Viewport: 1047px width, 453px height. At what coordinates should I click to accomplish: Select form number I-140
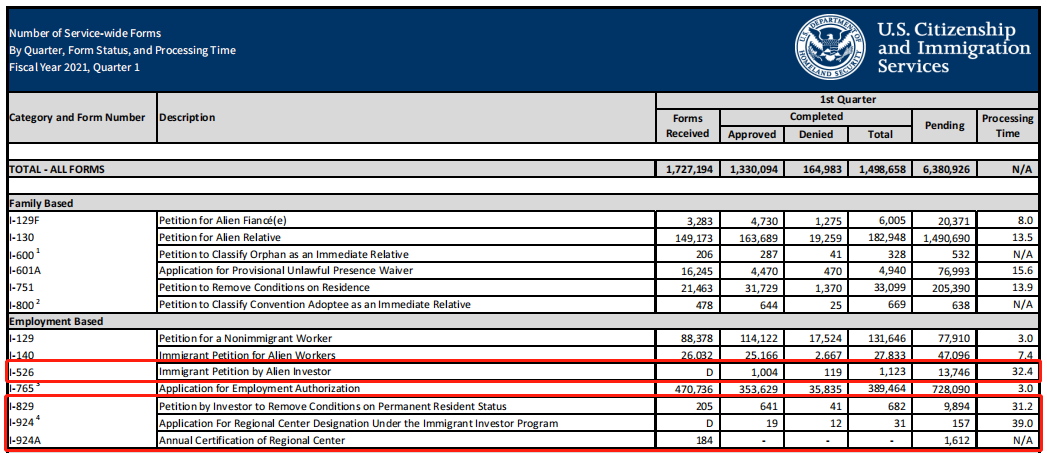coord(21,355)
